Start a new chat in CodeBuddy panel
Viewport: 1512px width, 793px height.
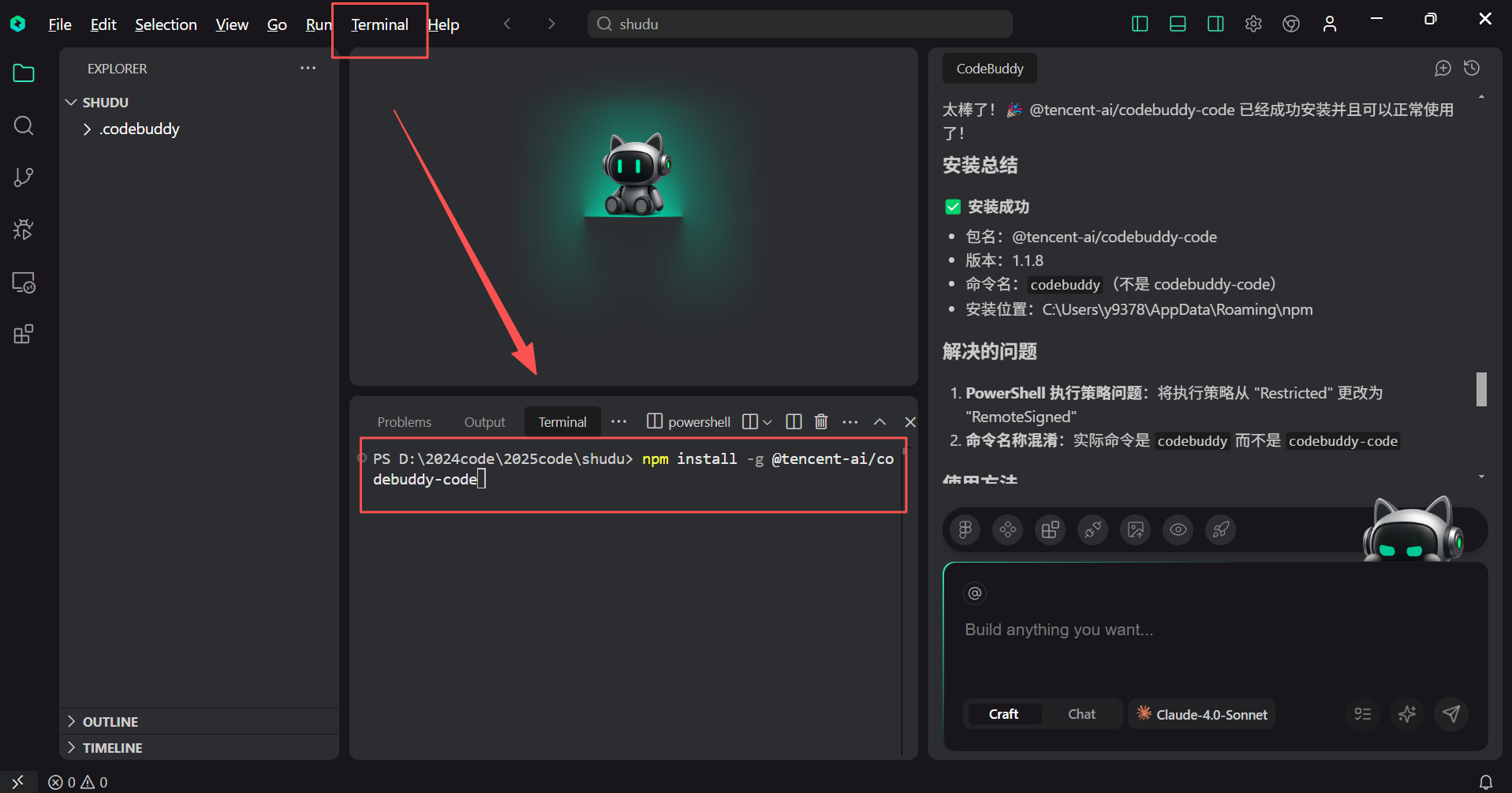click(1443, 69)
